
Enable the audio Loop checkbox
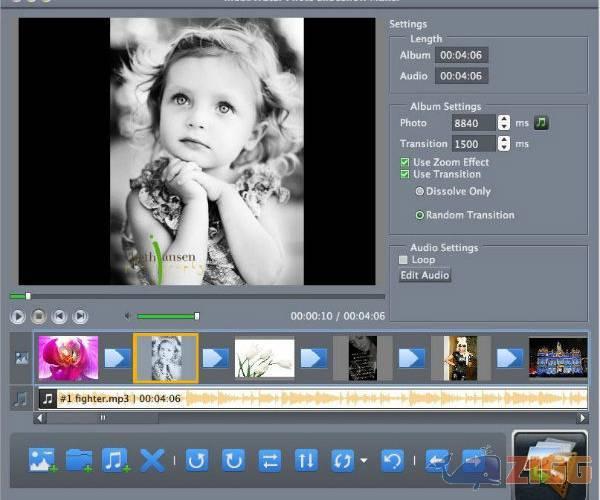[x=403, y=260]
